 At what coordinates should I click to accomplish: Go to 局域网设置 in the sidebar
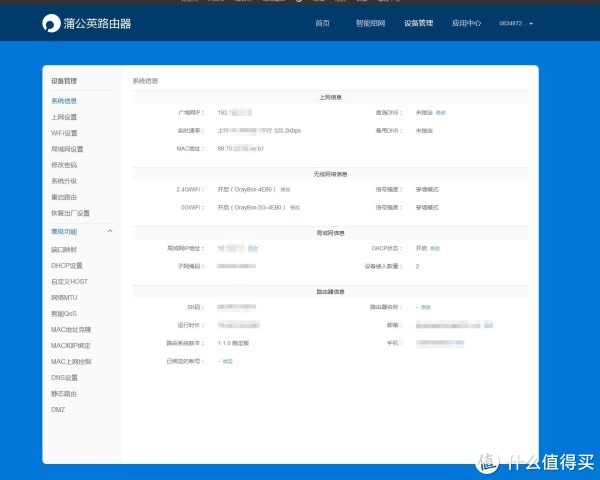click(67, 149)
